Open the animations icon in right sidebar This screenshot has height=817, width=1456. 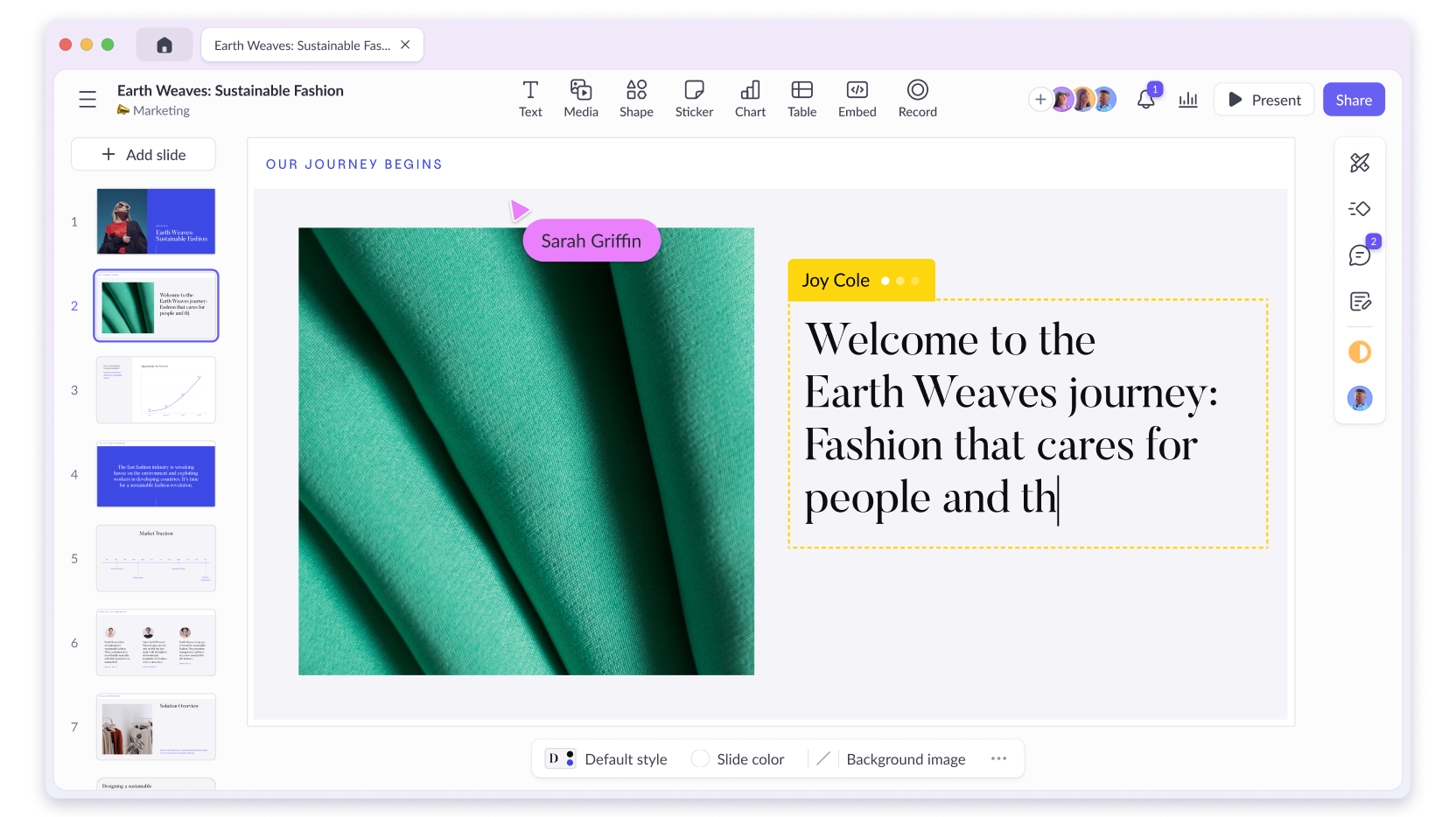1360,209
